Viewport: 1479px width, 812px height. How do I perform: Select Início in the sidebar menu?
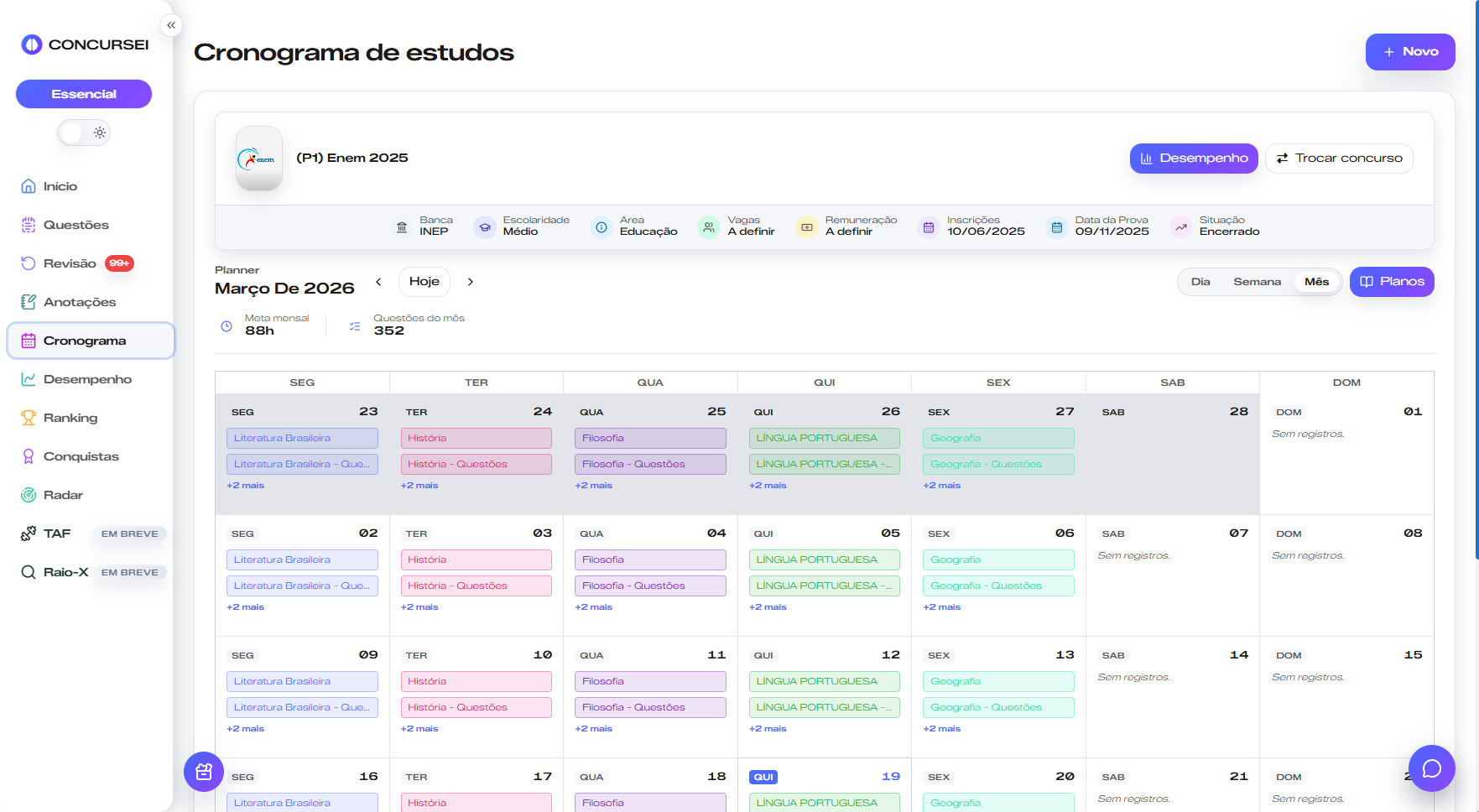coord(60,186)
